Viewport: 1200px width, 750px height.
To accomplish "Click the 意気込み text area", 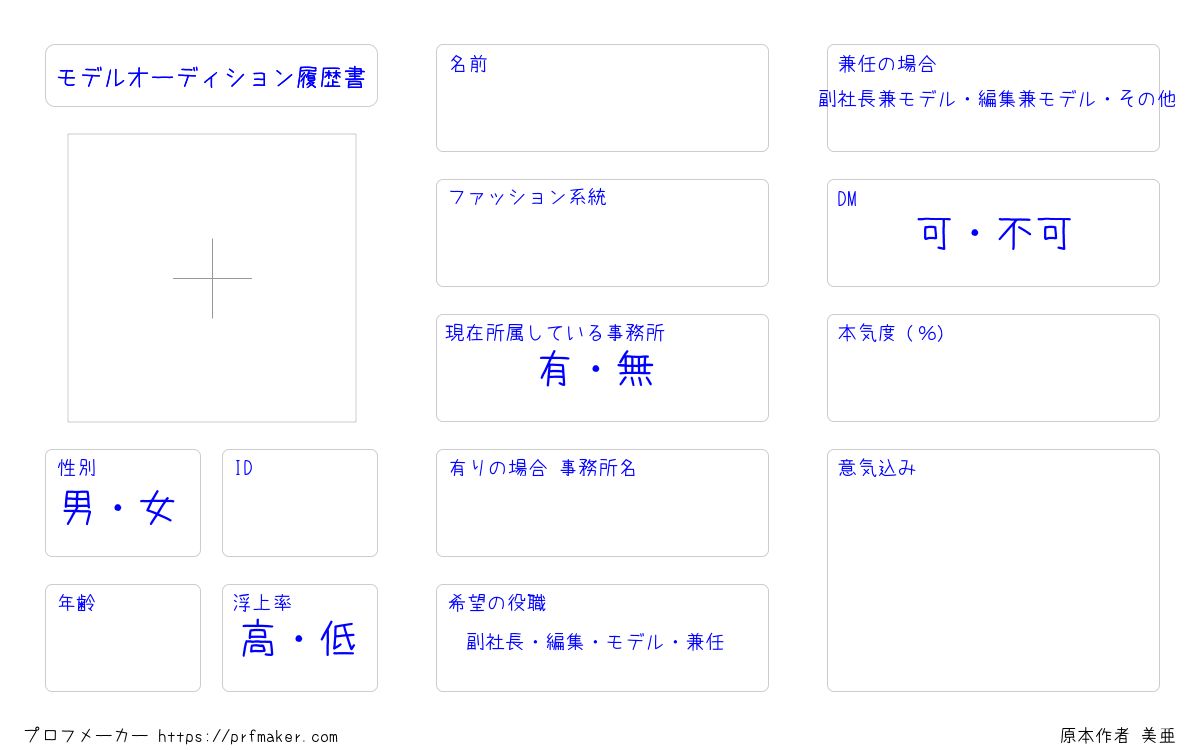I will (x=993, y=570).
